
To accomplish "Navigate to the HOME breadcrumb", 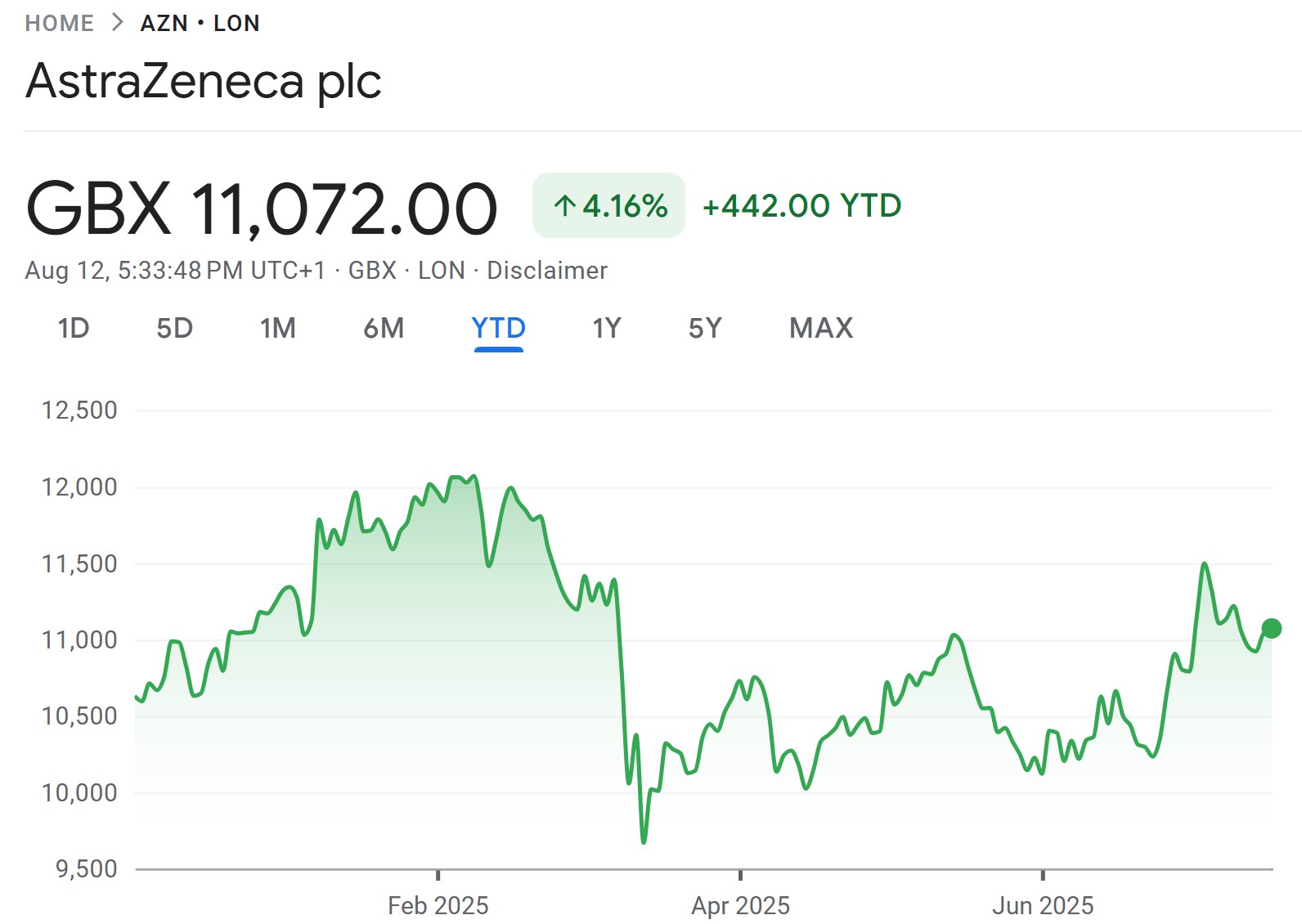I will 59,22.
